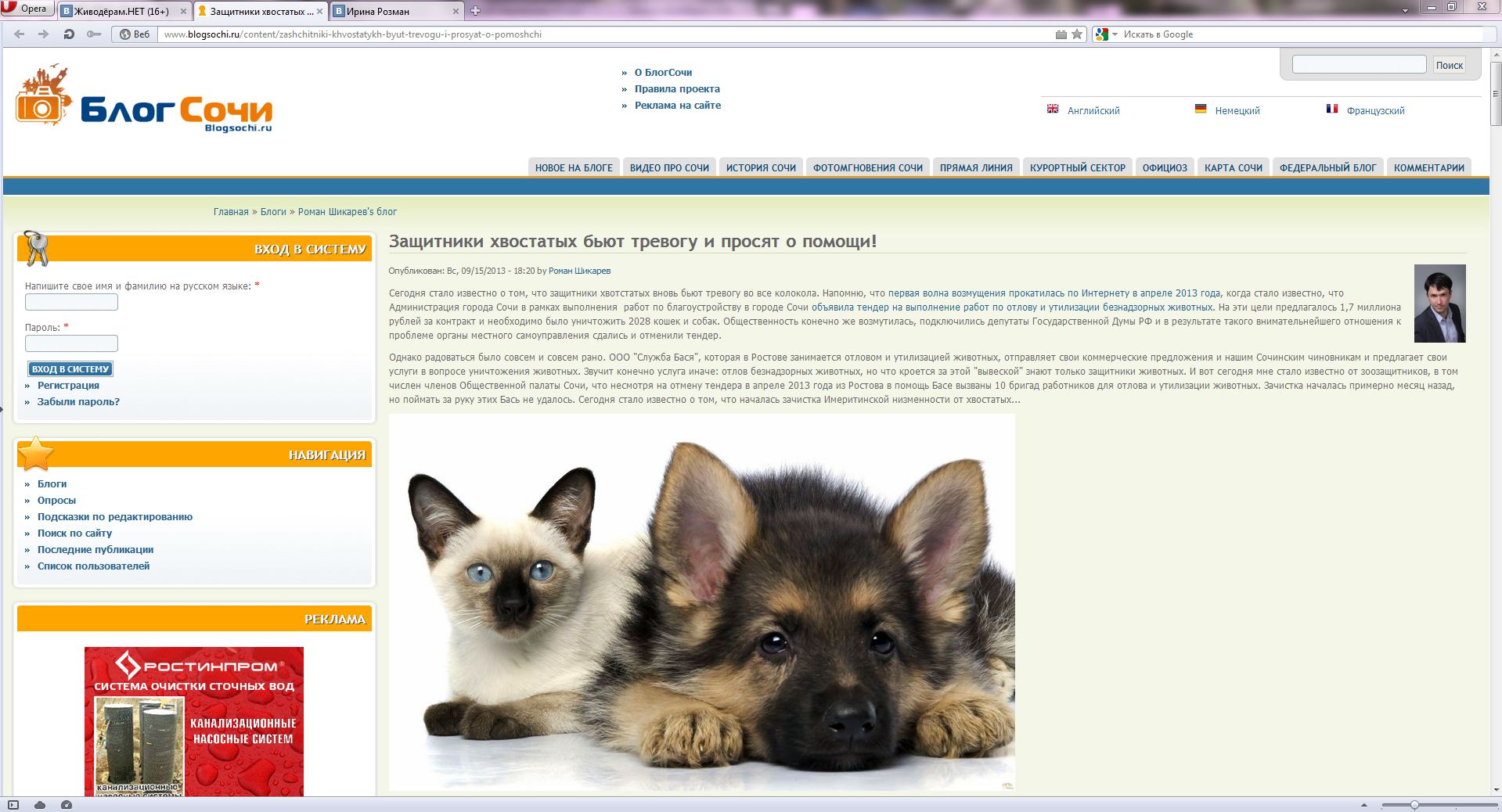Open the Правила проекта link
Screen dimensions: 1502x812
point(677,88)
